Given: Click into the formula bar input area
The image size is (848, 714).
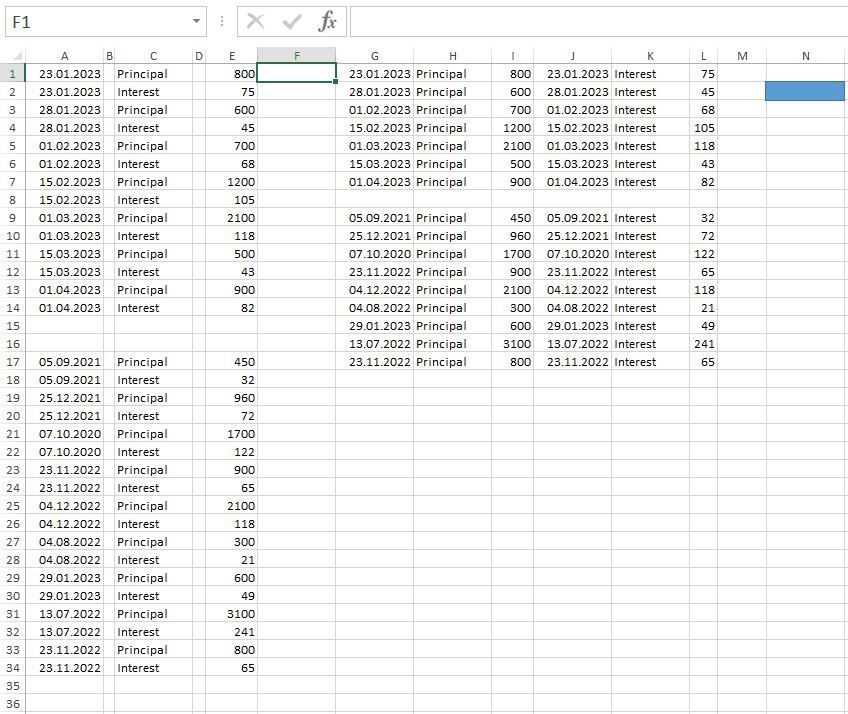Looking at the screenshot, I should [x=599, y=22].
